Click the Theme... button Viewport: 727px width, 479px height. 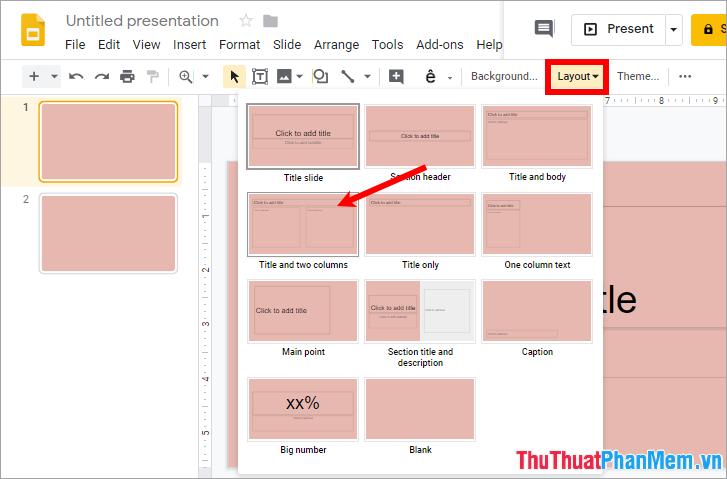tap(638, 77)
